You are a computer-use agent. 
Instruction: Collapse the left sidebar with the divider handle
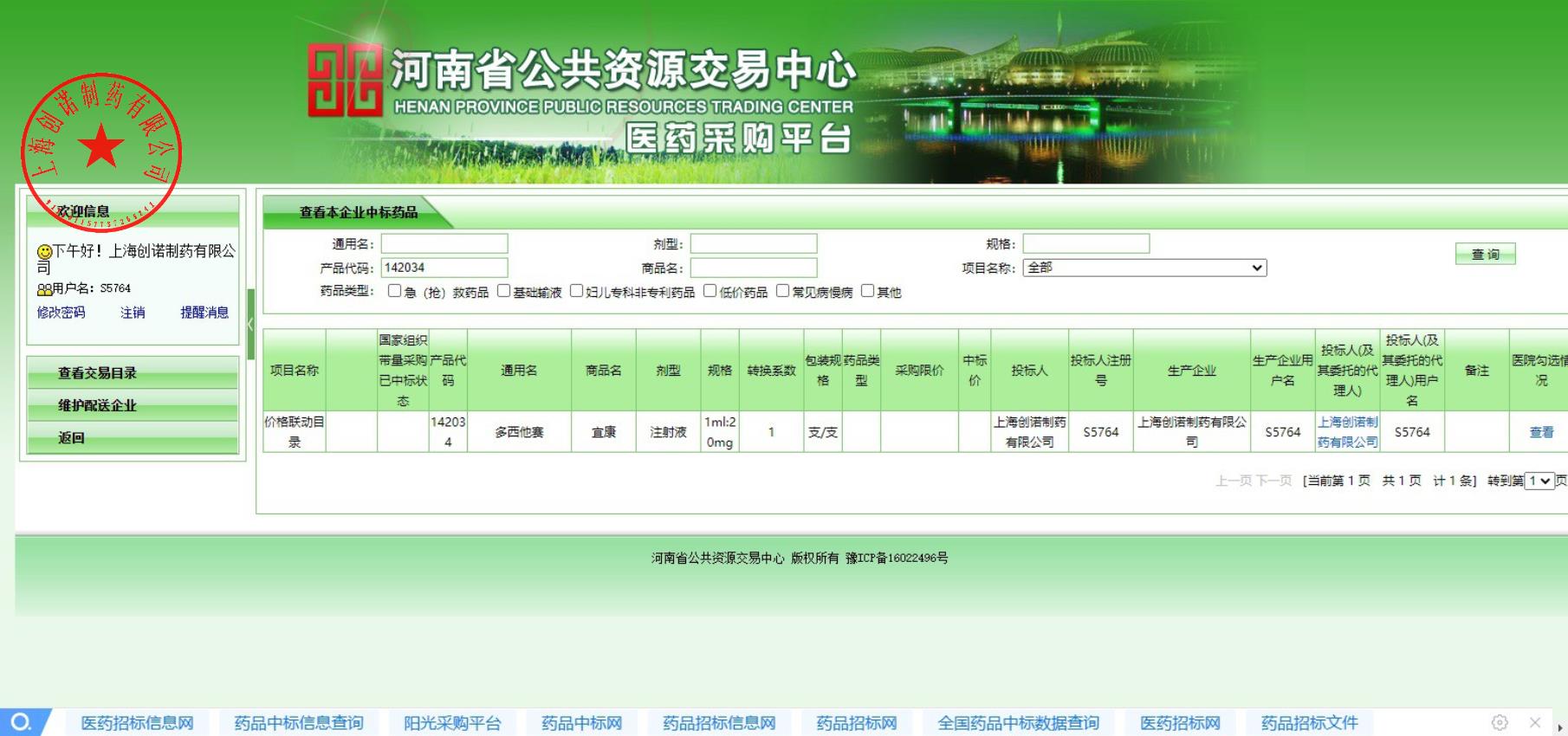(x=250, y=324)
